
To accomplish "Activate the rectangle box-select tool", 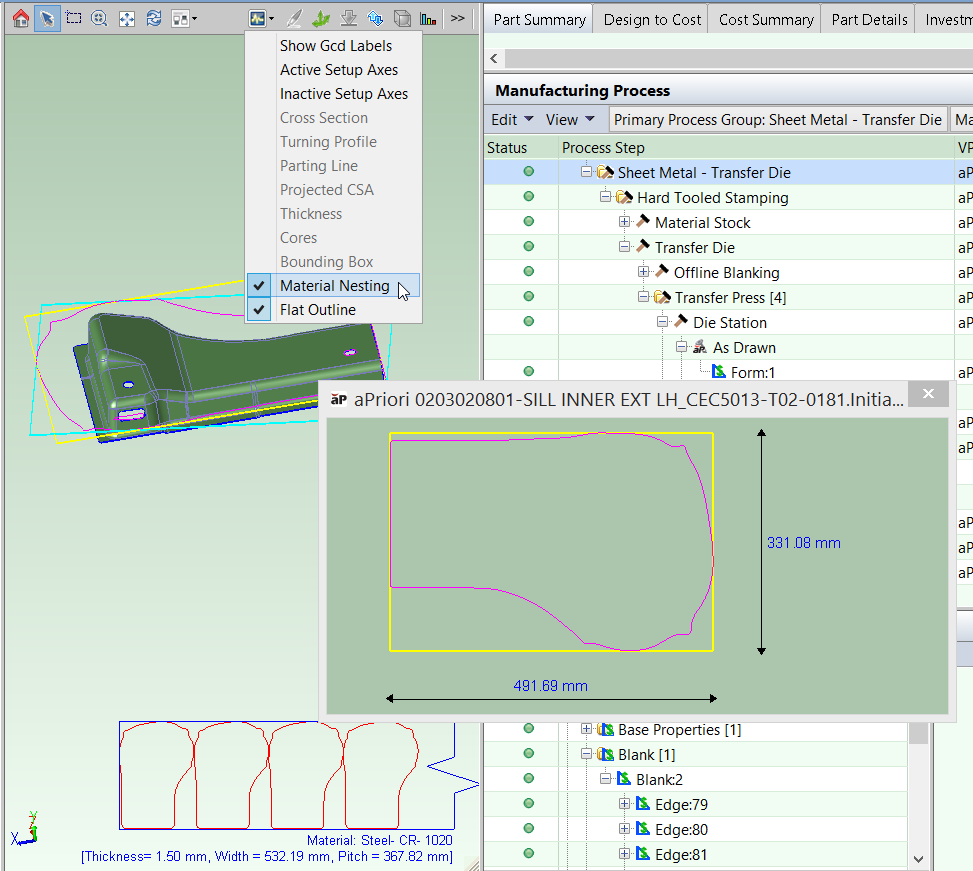I will pos(74,18).
